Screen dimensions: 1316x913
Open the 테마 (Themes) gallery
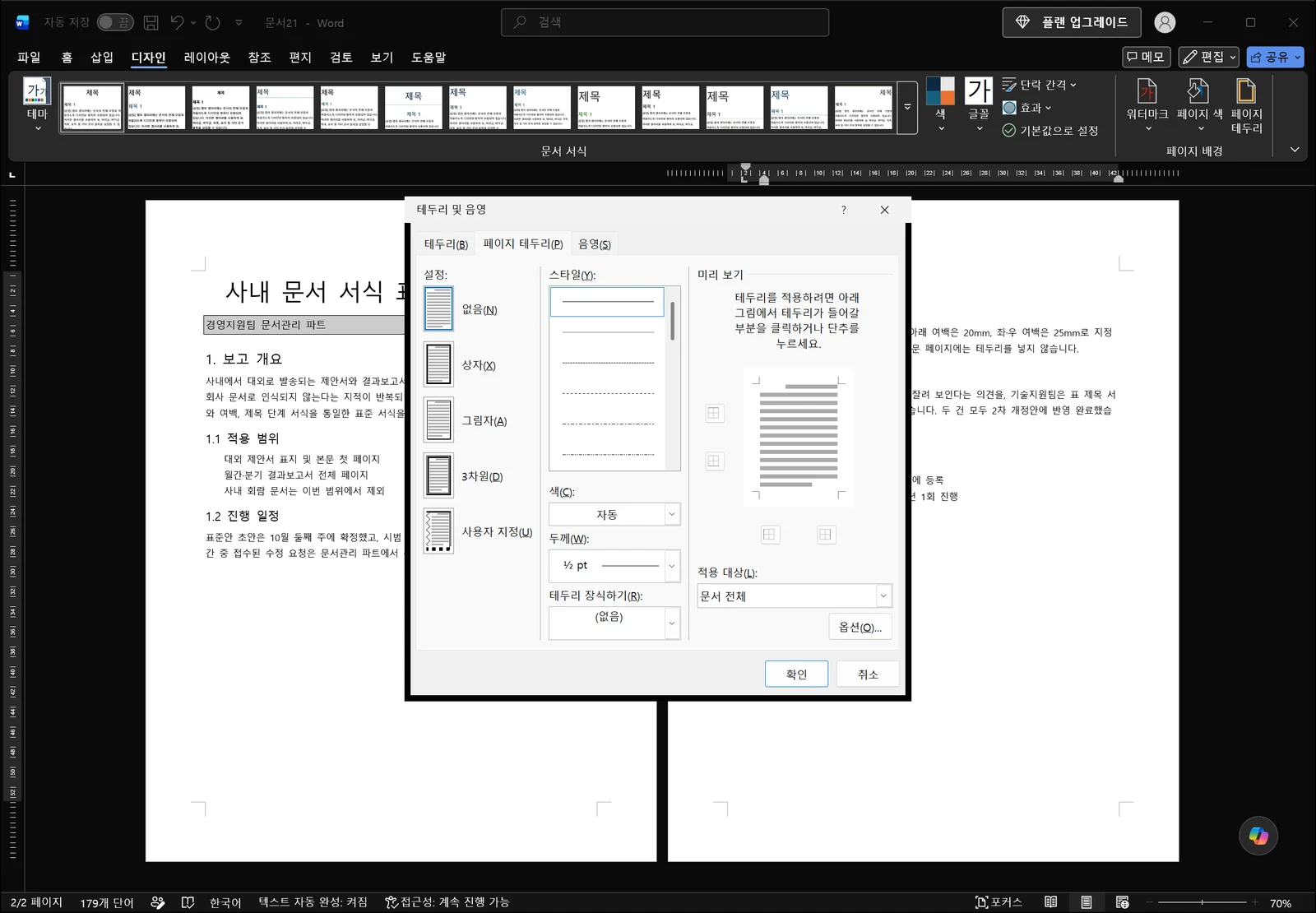pyautogui.click(x=37, y=105)
